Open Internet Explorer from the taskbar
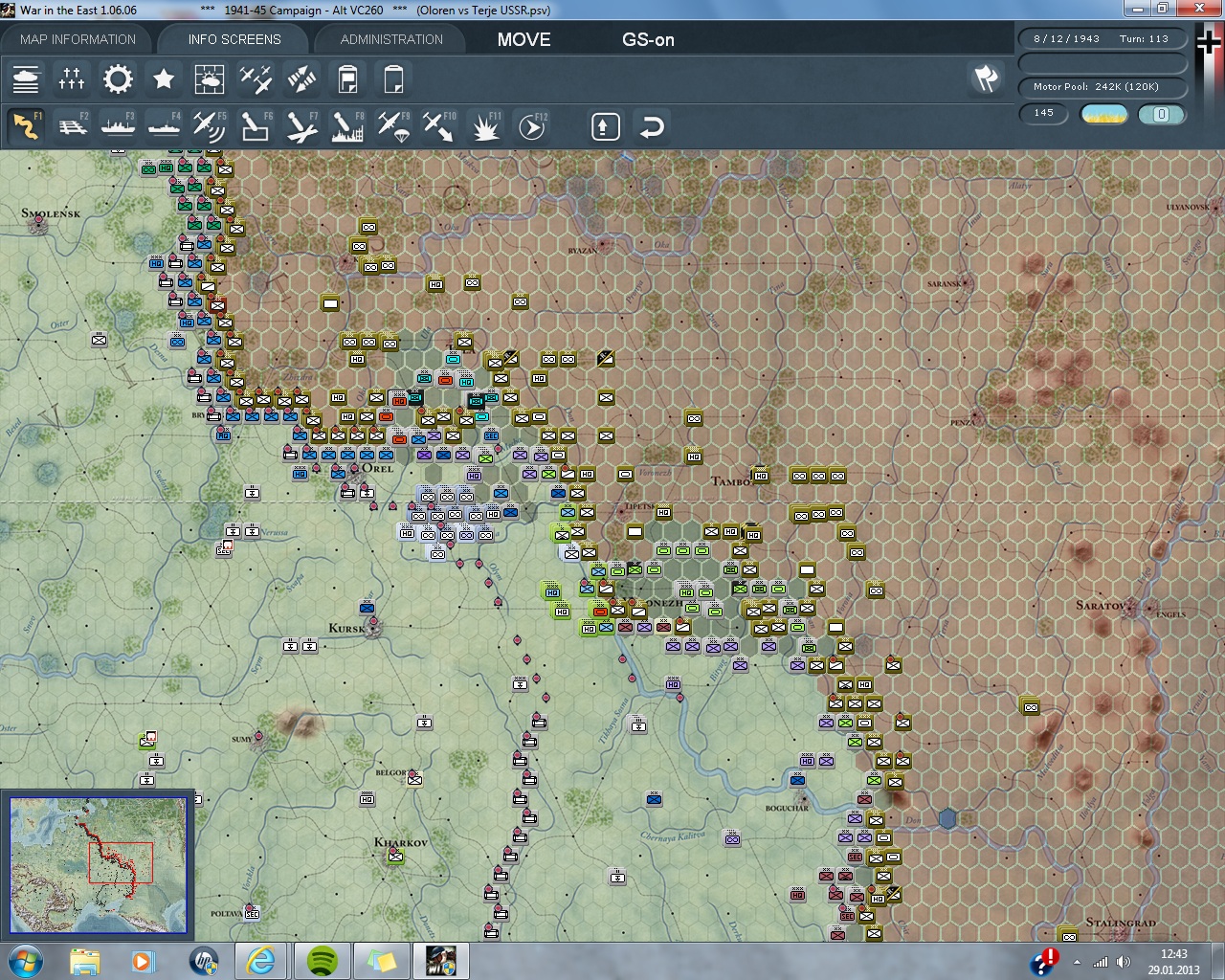1225x980 pixels. tap(260, 961)
